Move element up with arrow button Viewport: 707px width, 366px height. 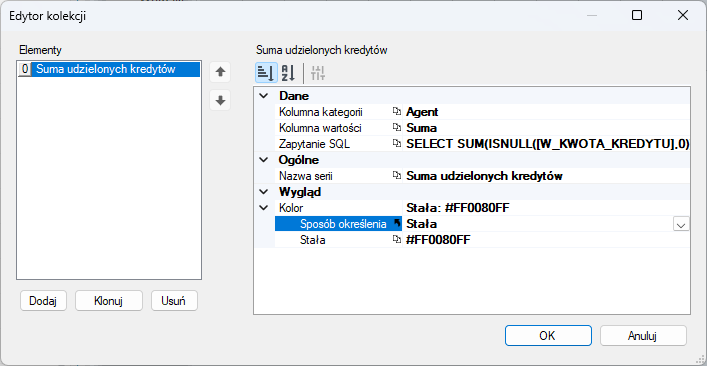pos(220,72)
